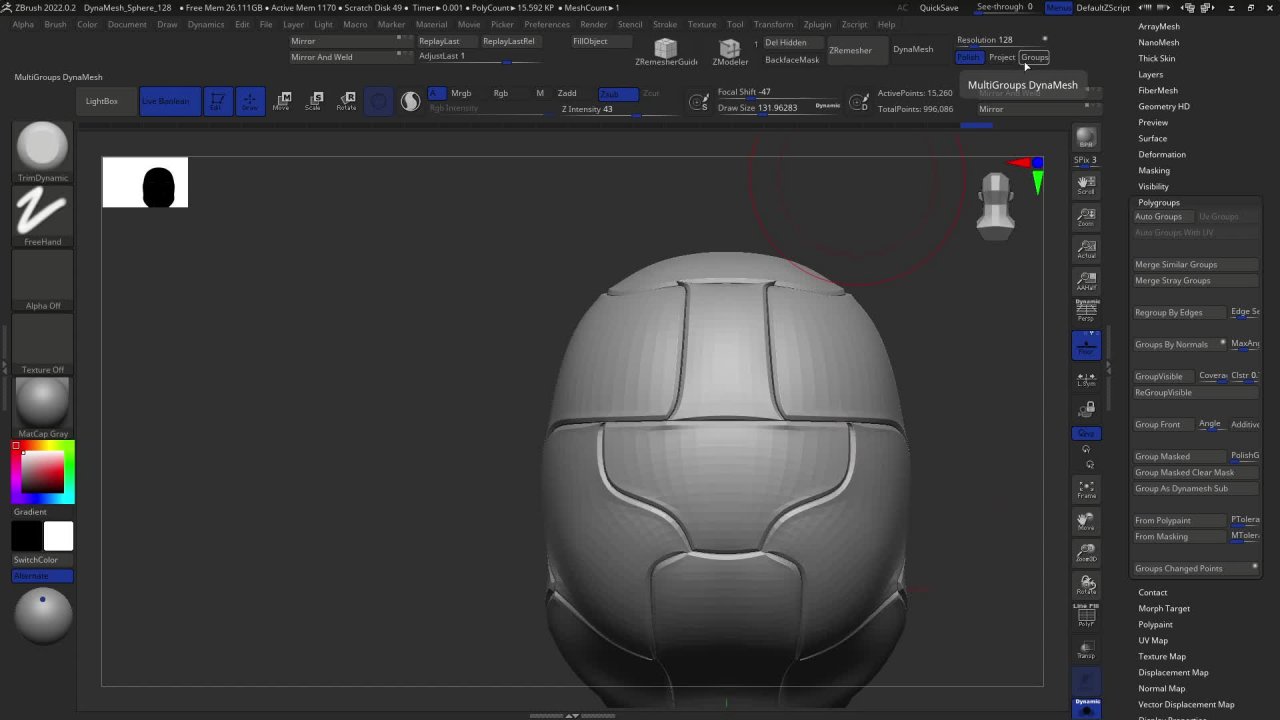1280x720 pixels.
Task: Toggle the Edit mode button
Action: coord(217,101)
